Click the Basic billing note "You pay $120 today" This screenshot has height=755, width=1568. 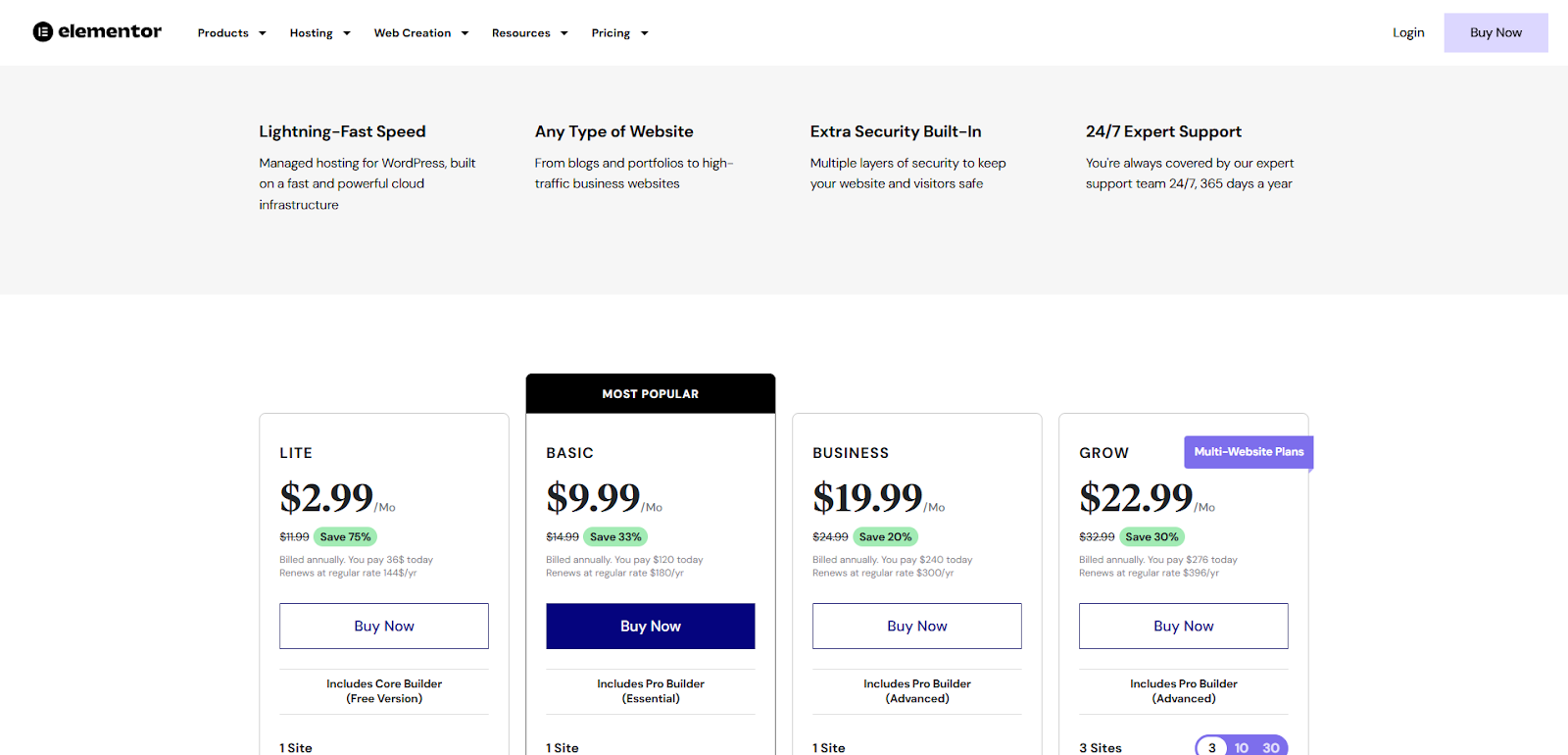[x=659, y=560]
